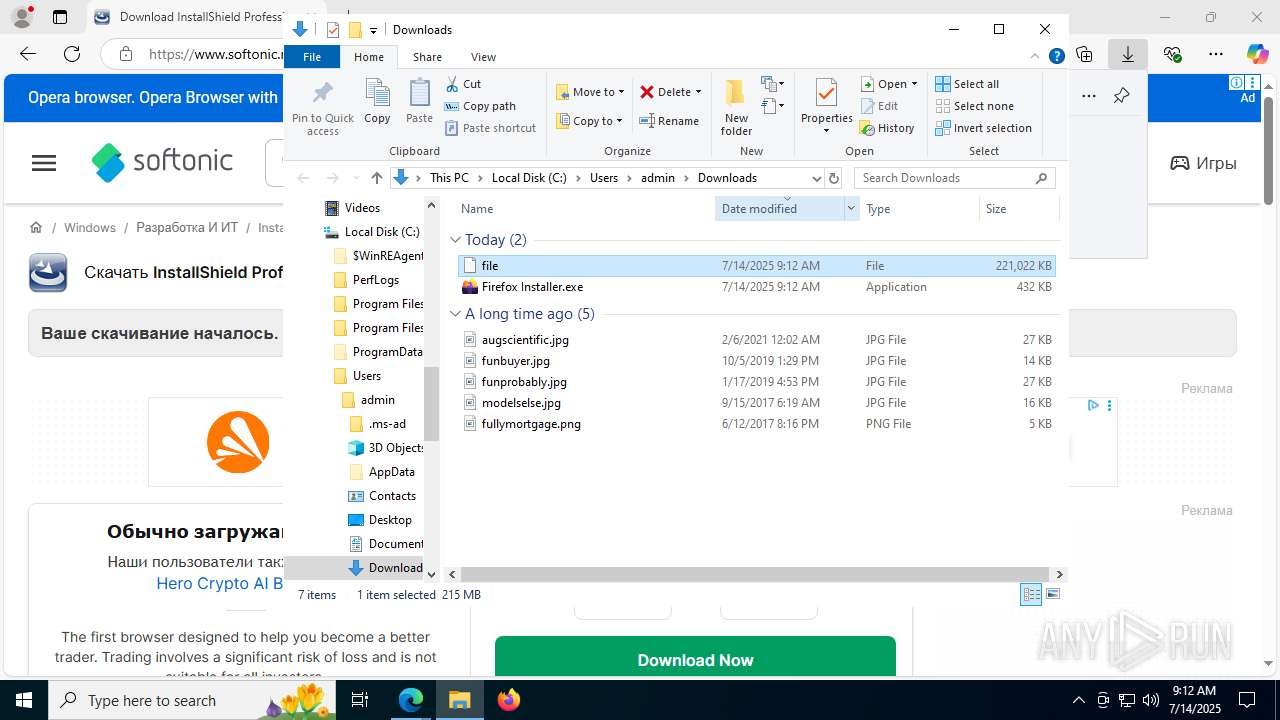The image size is (1280, 720).
Task: Minimize the ribbon with chevron
Action: coord(1036,57)
